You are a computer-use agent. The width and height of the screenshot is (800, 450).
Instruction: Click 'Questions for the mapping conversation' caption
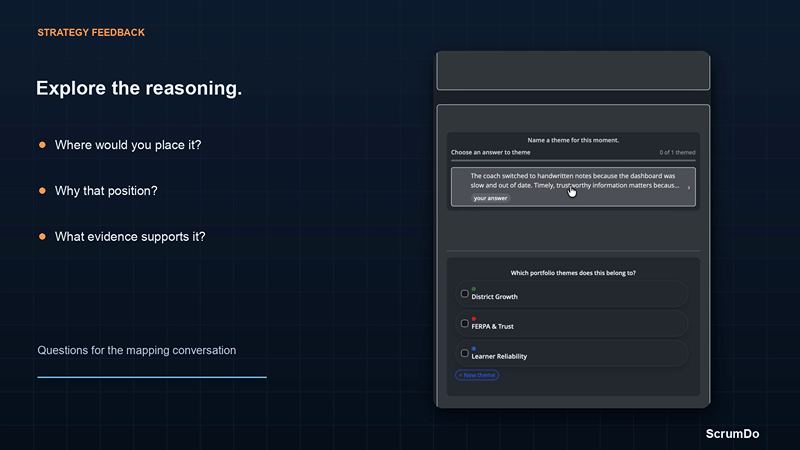(x=137, y=351)
